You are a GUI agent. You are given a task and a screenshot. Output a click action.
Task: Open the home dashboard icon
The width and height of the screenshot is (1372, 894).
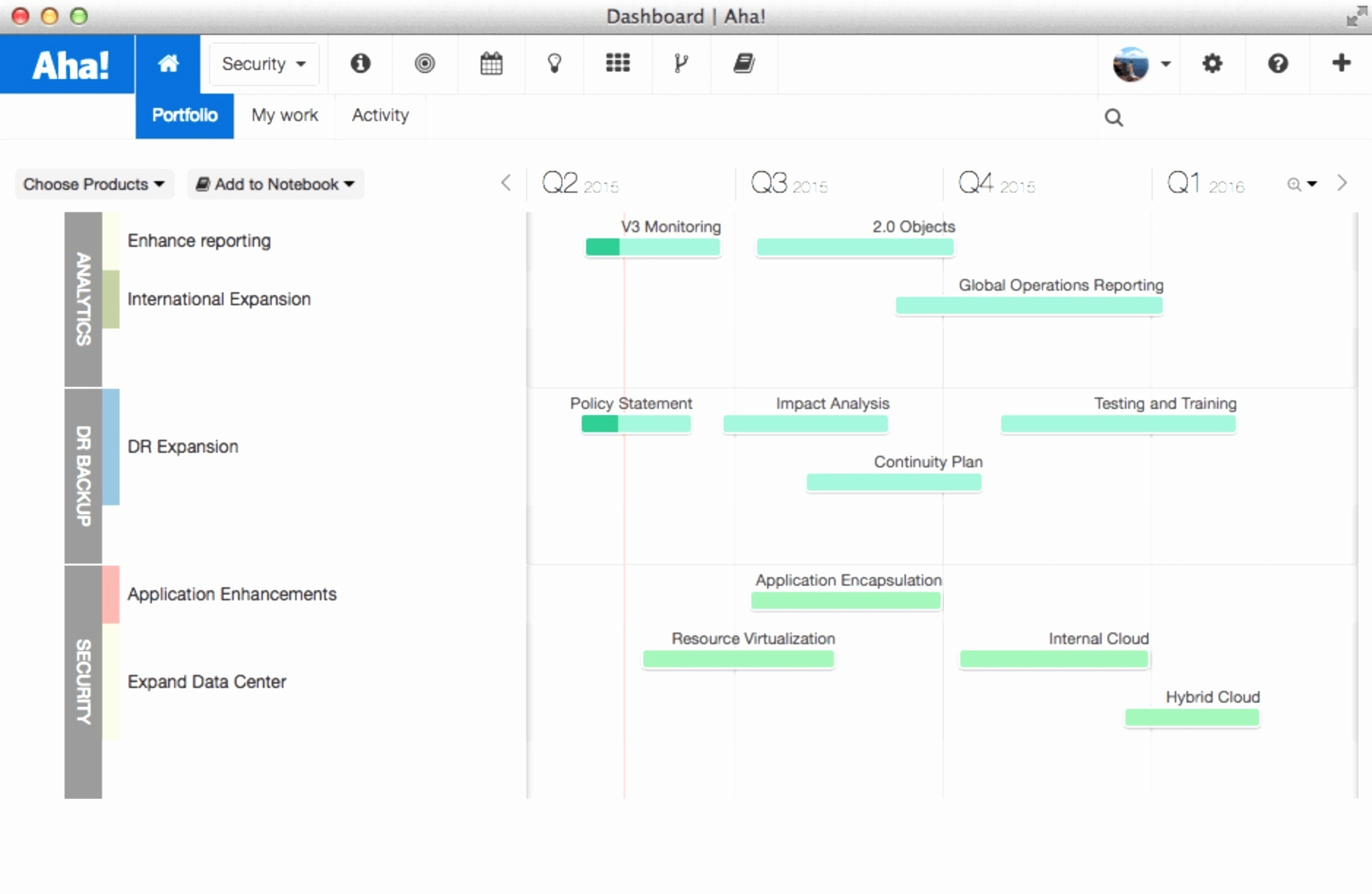pyautogui.click(x=168, y=64)
